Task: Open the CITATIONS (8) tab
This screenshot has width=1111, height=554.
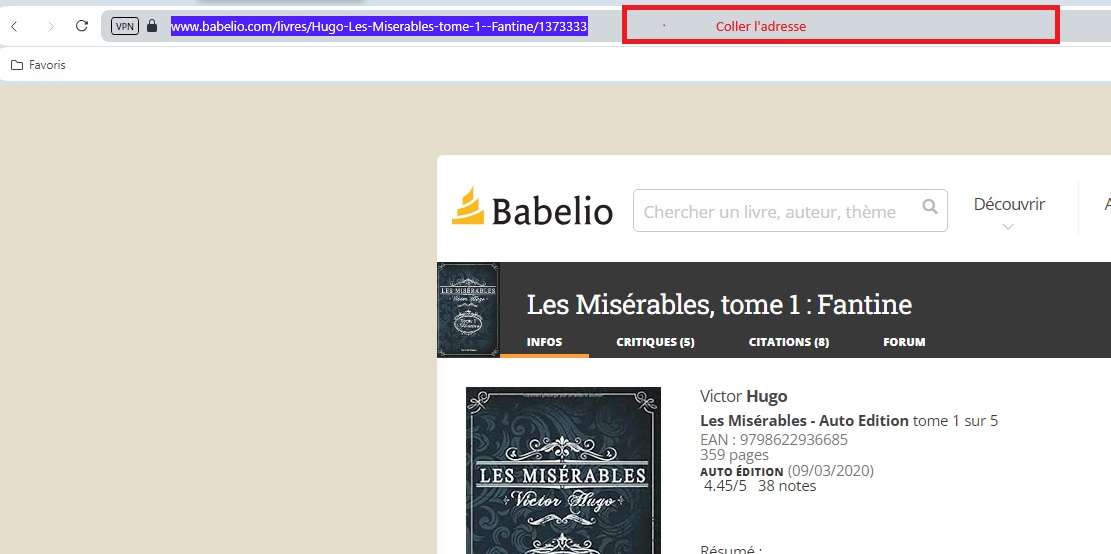Action: 789,342
